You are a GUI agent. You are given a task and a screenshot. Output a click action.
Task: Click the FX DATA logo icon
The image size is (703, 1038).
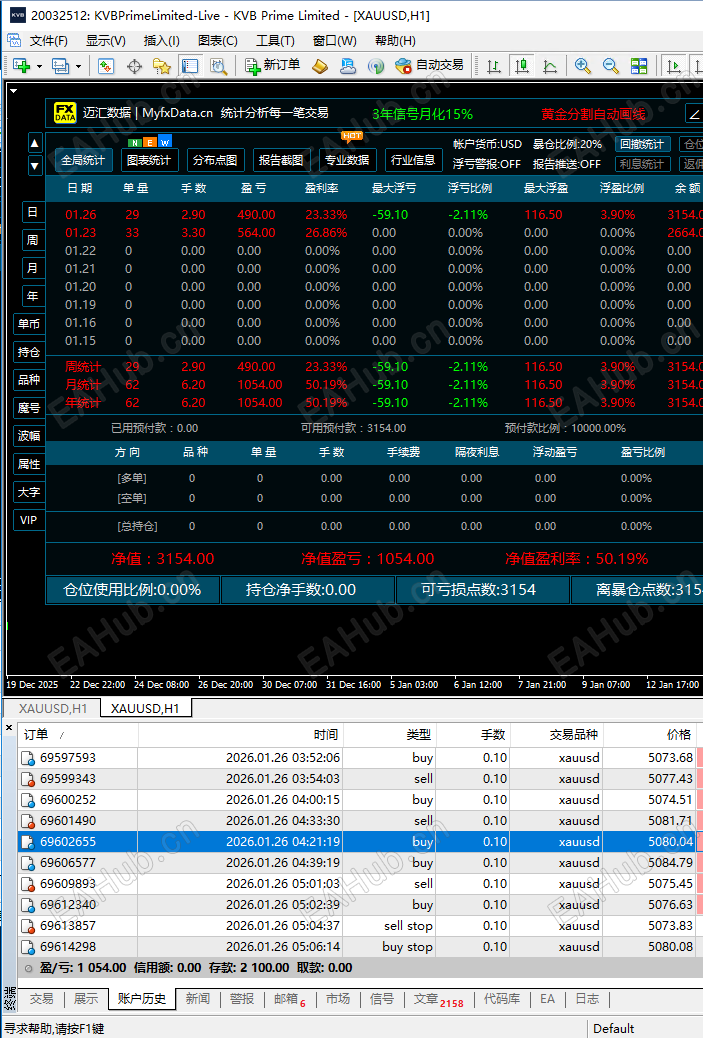65,113
